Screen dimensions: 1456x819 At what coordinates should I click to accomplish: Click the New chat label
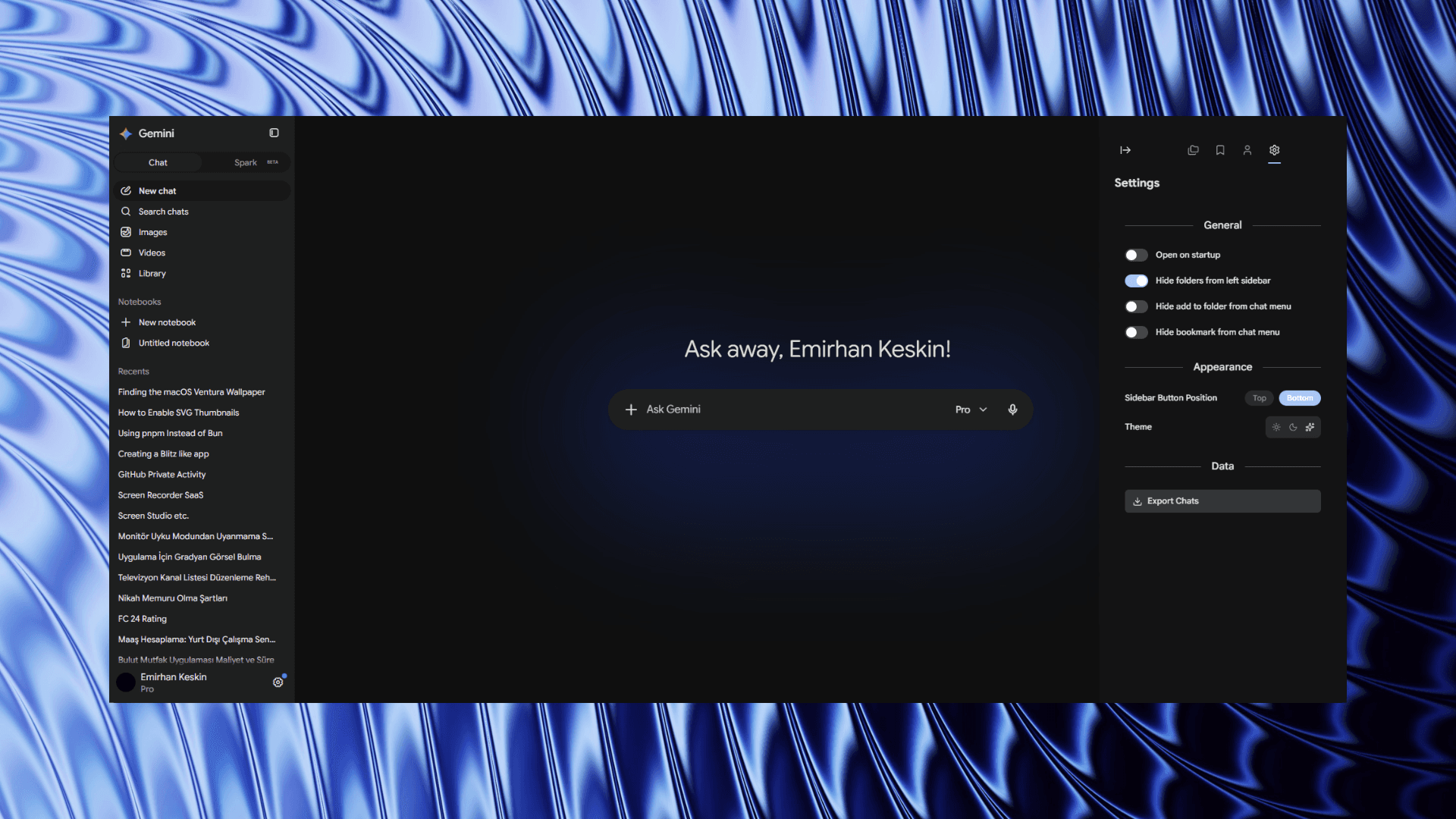[x=157, y=191]
